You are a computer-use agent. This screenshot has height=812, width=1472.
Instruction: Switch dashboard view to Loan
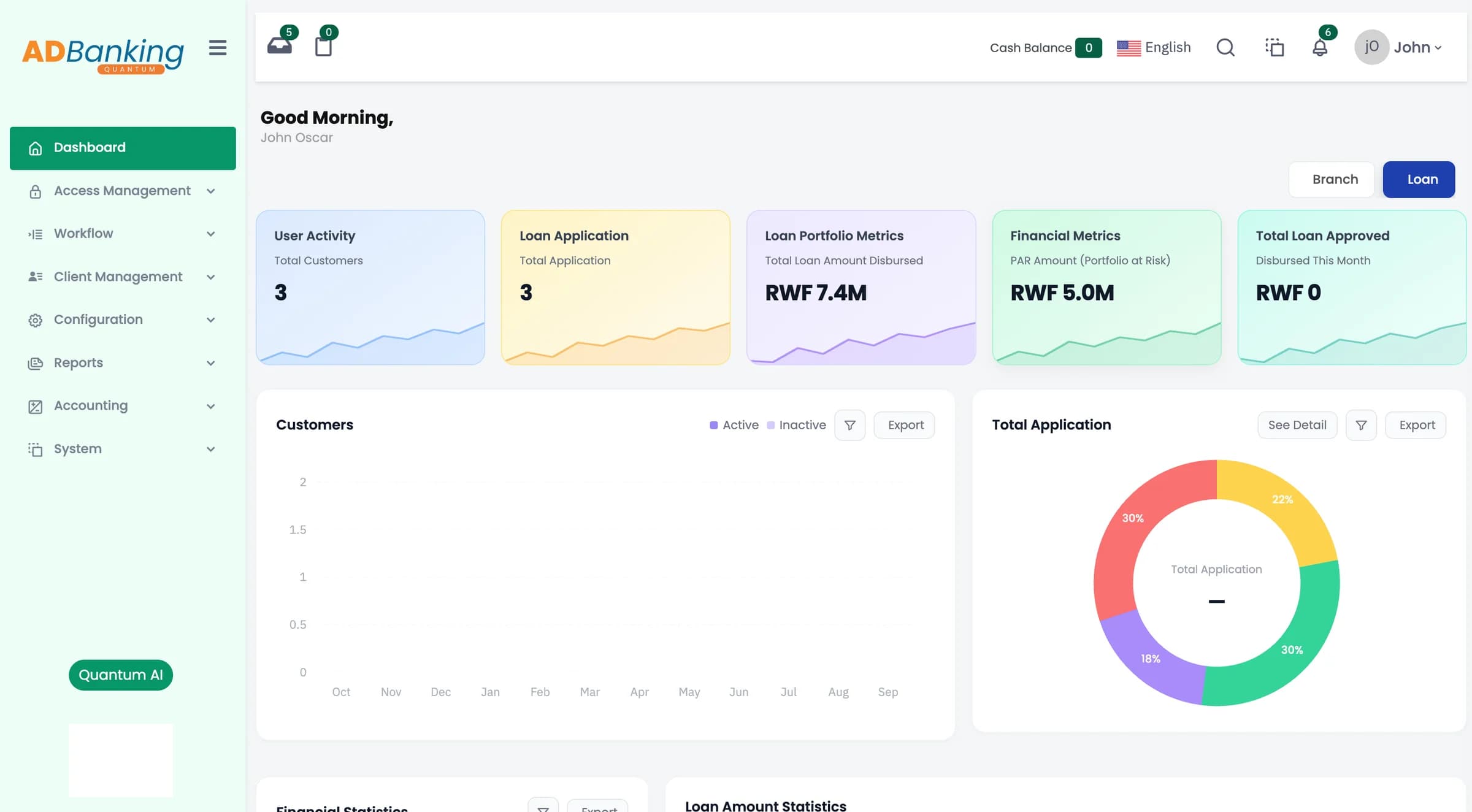click(x=1419, y=180)
